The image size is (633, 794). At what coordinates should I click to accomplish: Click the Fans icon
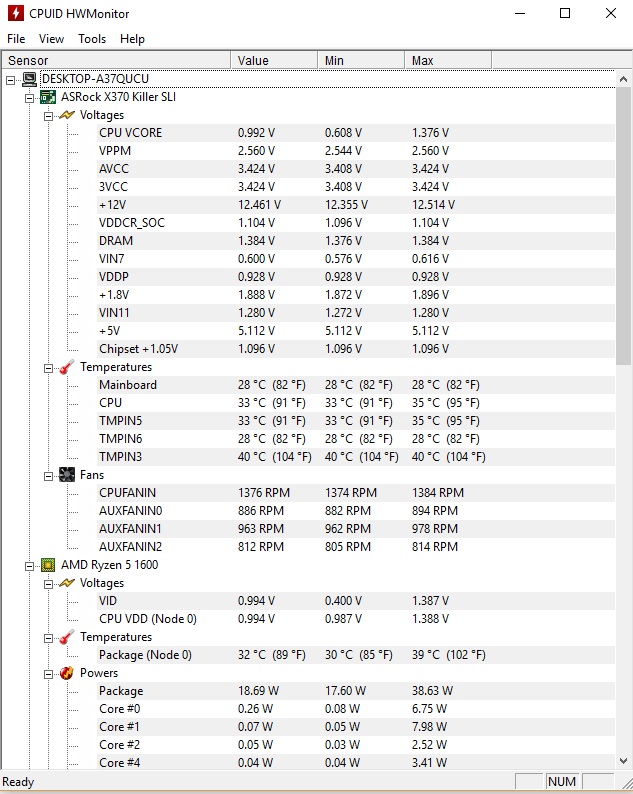pos(67,475)
